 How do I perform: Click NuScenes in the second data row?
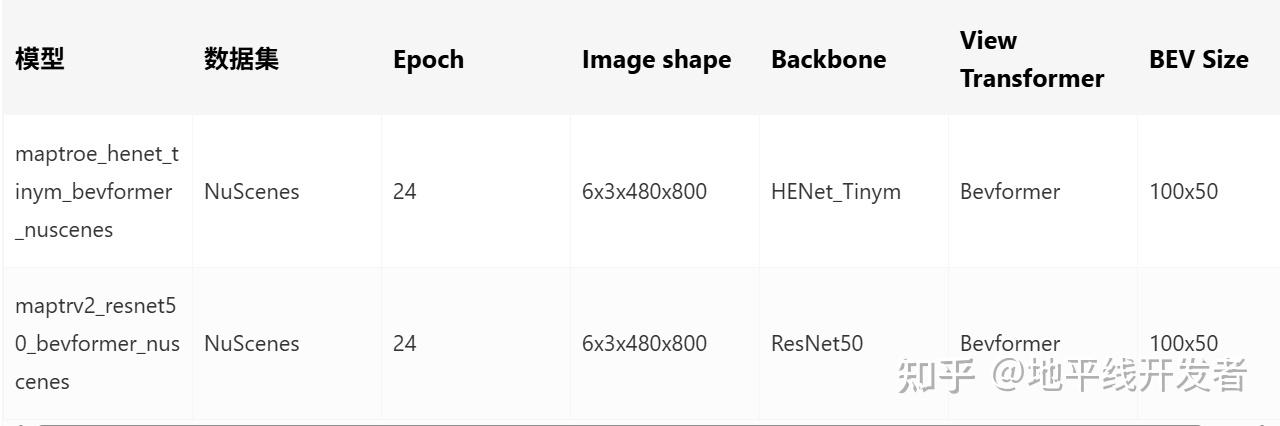[x=251, y=343]
